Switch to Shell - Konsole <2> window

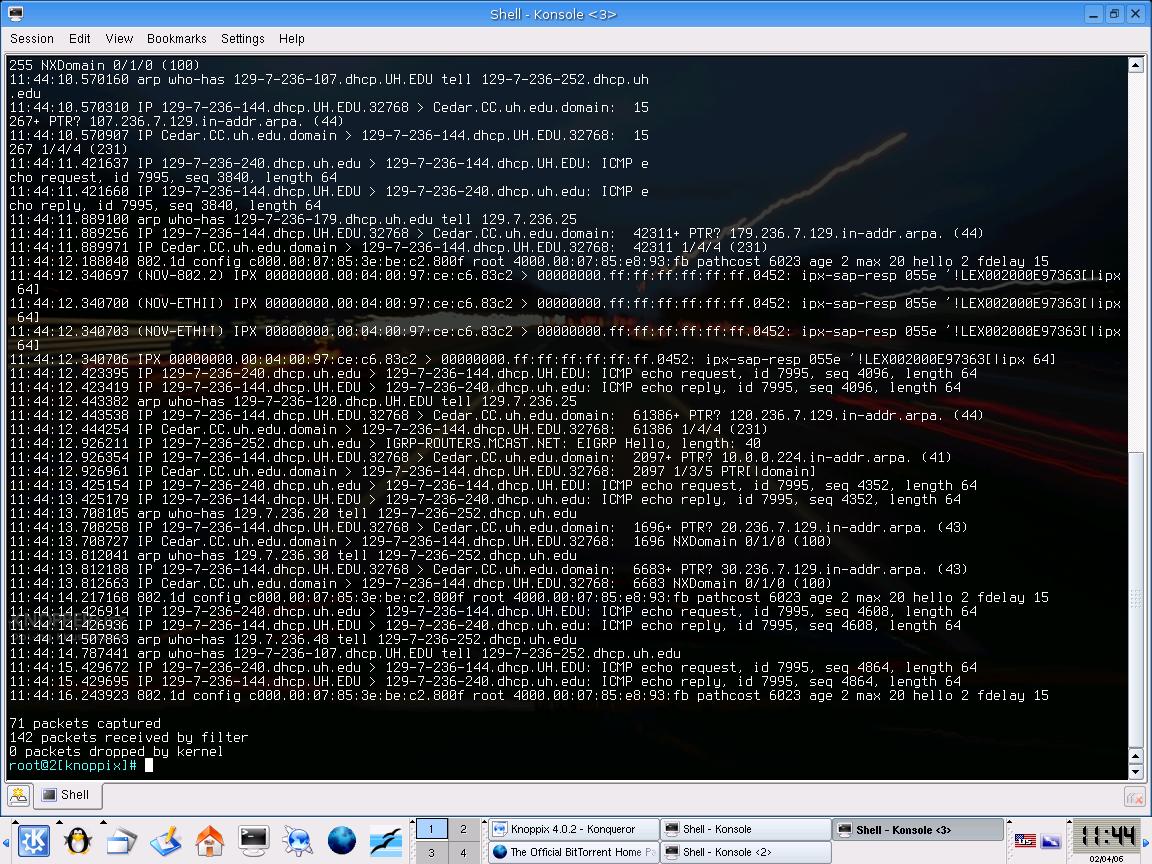pyautogui.click(x=746, y=852)
